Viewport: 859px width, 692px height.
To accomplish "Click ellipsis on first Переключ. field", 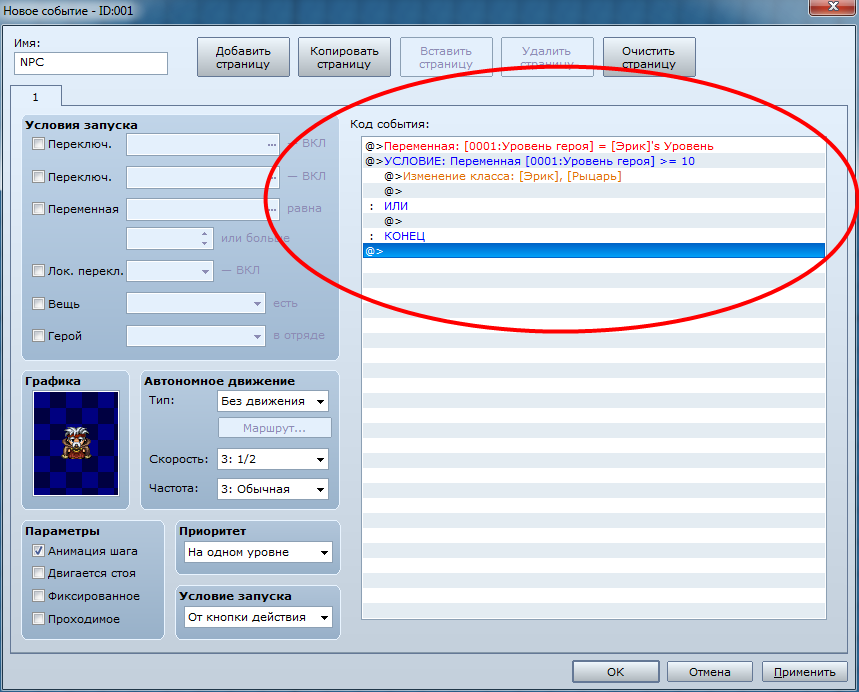I will click(272, 145).
